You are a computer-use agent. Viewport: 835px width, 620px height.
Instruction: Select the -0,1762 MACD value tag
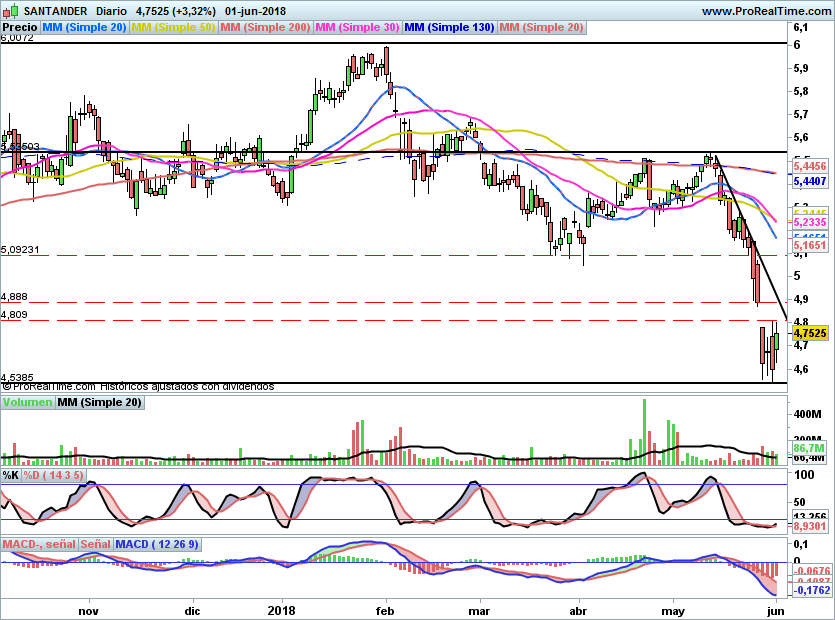click(x=812, y=590)
